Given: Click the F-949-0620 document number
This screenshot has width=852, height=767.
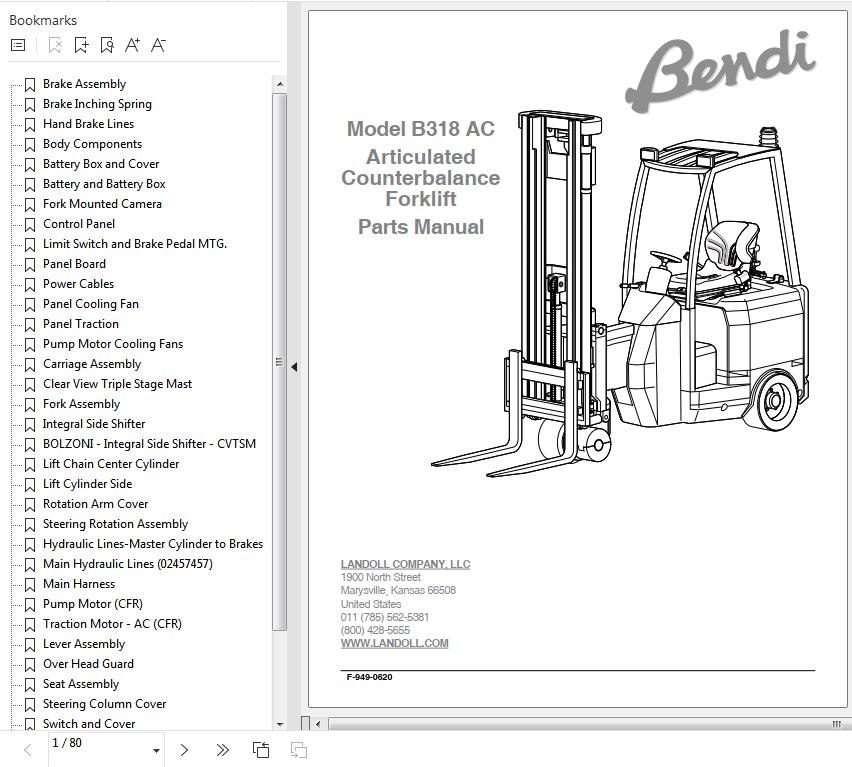Looking at the screenshot, I should coord(369,677).
